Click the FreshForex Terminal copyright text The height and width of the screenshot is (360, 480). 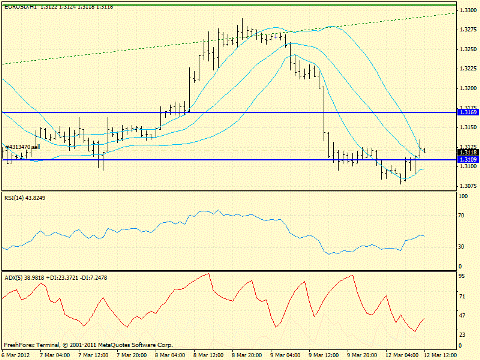[88, 345]
